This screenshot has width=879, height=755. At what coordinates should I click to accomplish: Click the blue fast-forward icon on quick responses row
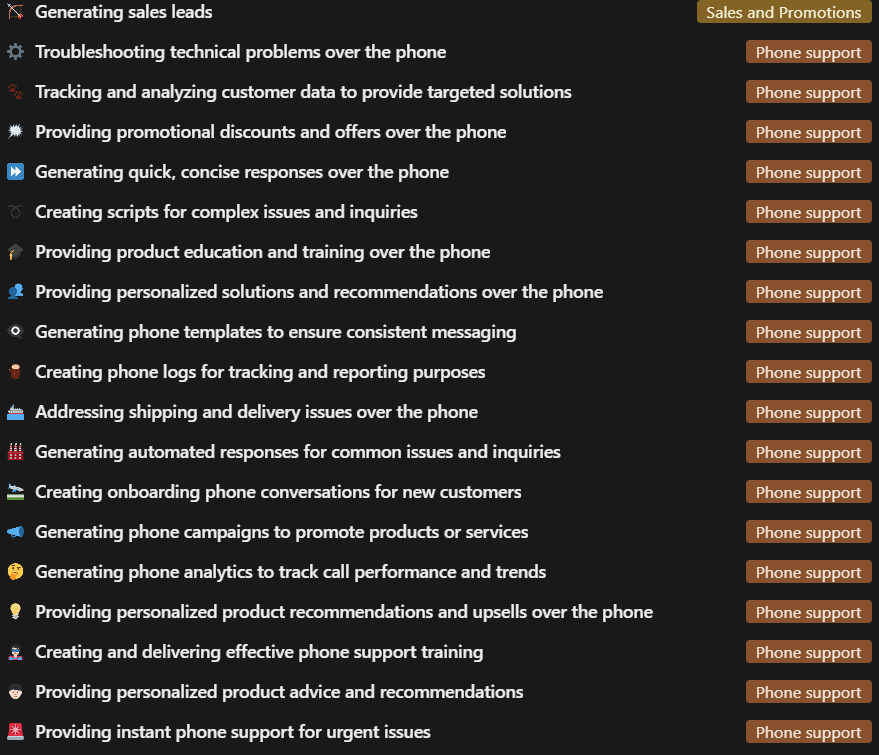coord(14,172)
